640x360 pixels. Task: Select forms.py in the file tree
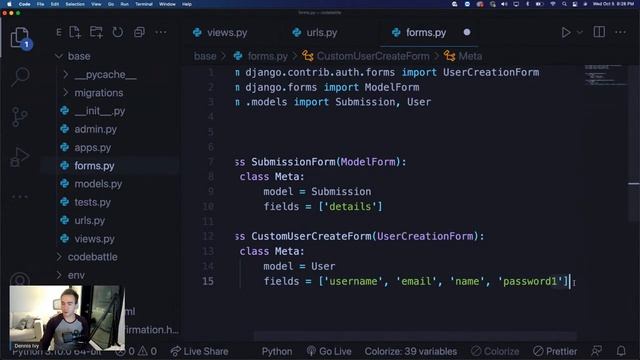pos(94,166)
